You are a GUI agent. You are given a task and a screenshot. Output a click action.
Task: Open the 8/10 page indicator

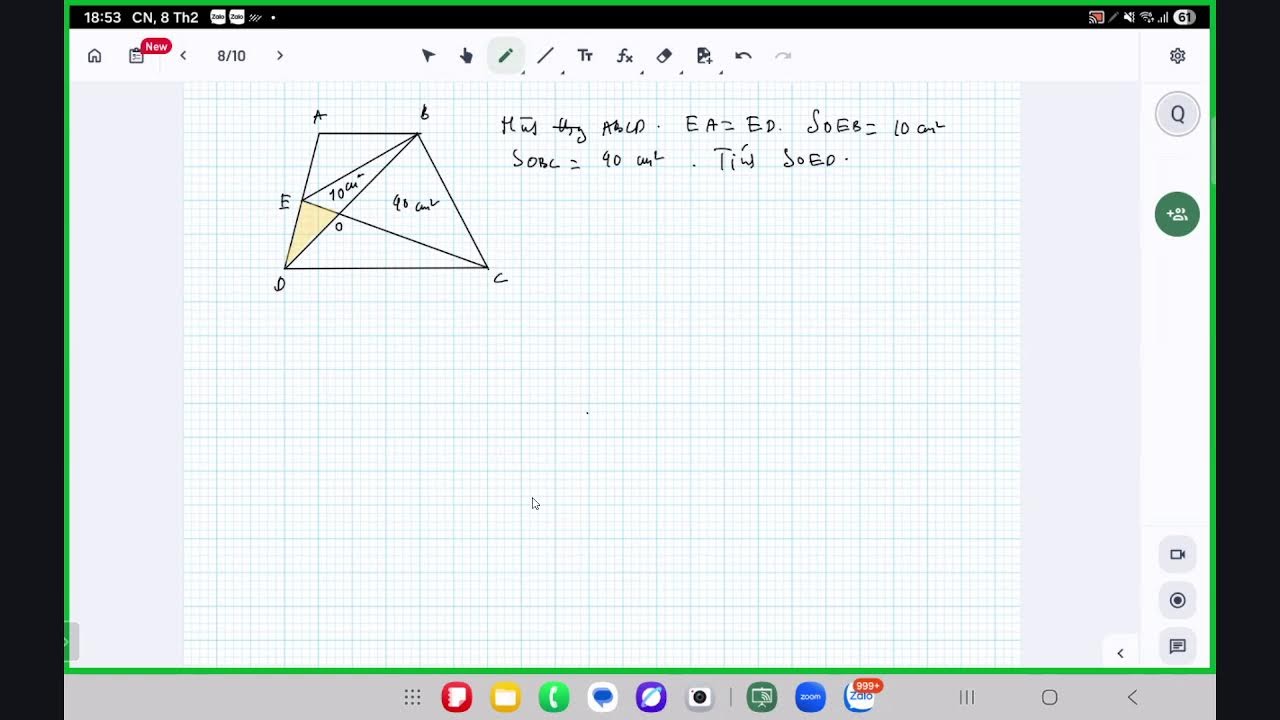(231, 56)
